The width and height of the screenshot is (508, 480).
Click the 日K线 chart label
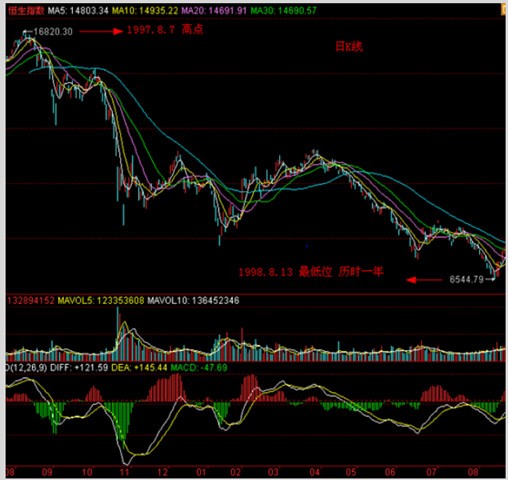[x=349, y=47]
